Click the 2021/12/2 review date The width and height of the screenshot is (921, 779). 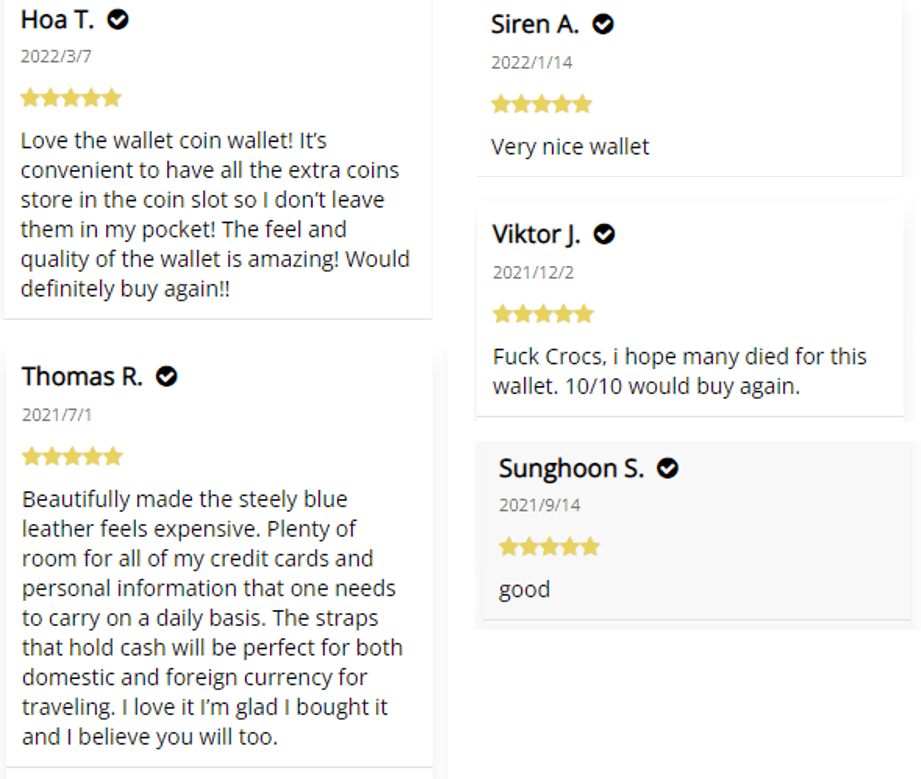[x=533, y=272]
